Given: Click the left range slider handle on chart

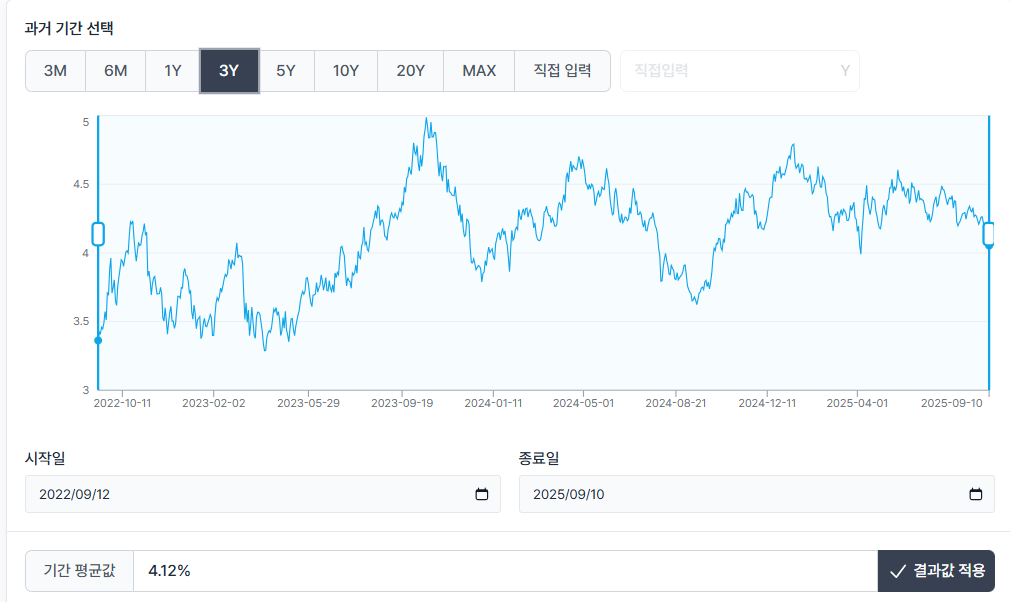Looking at the screenshot, I should [x=98, y=234].
